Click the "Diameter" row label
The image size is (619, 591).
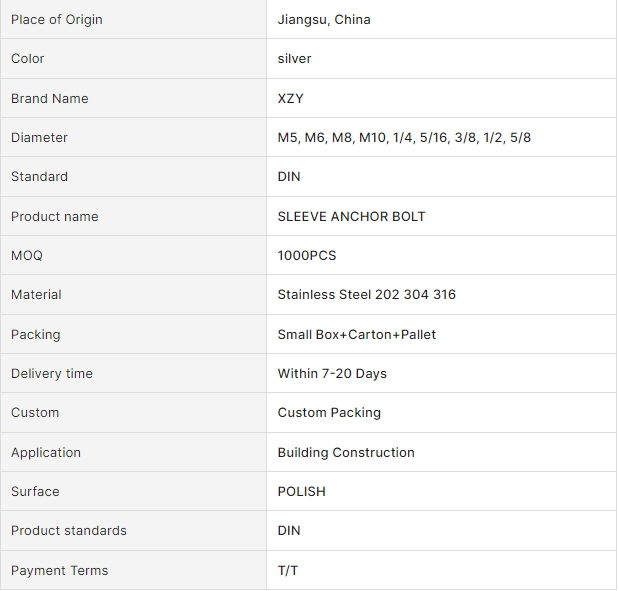click(40, 138)
